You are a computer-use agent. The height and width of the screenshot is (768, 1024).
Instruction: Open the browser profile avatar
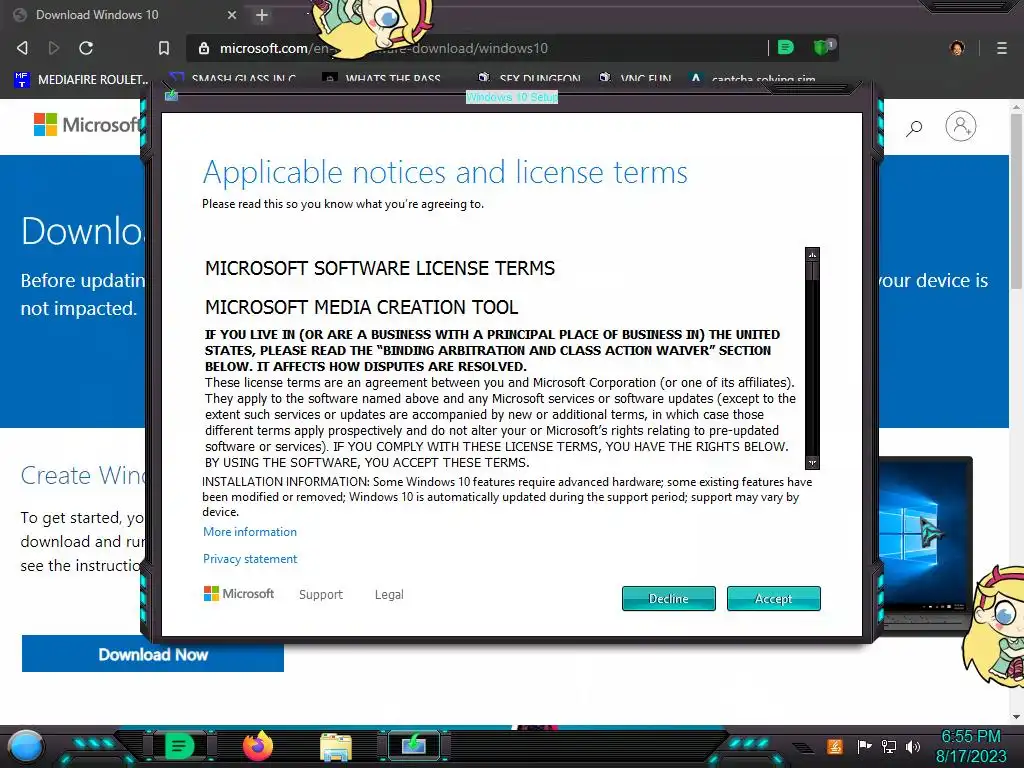[957, 48]
